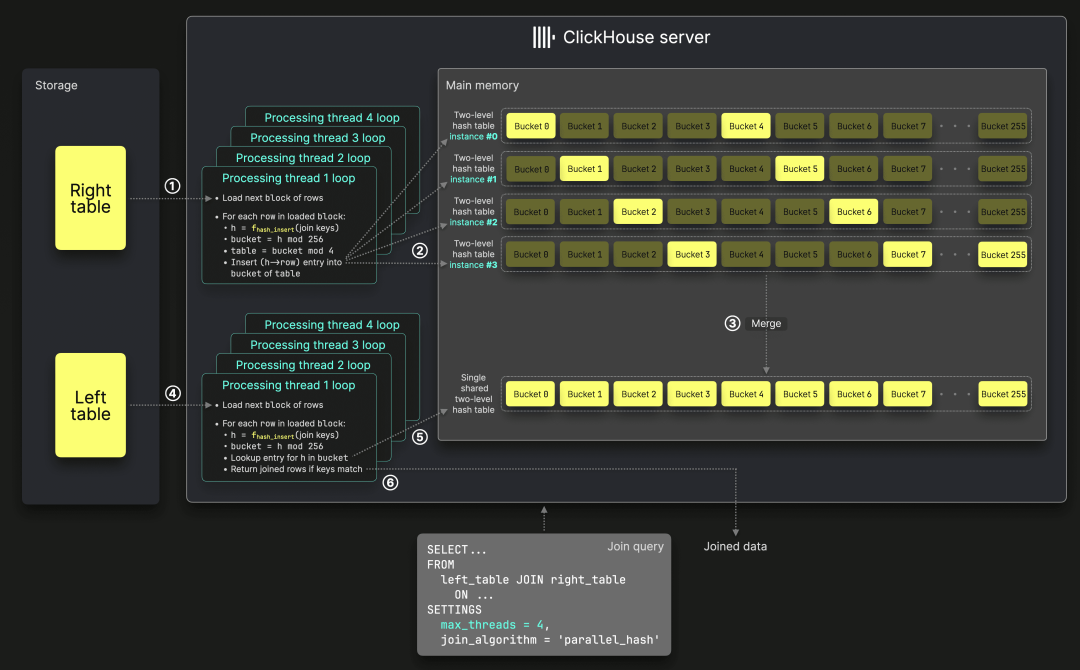Click the "Main memory" label
The image size is (1080, 670).
click(x=482, y=85)
